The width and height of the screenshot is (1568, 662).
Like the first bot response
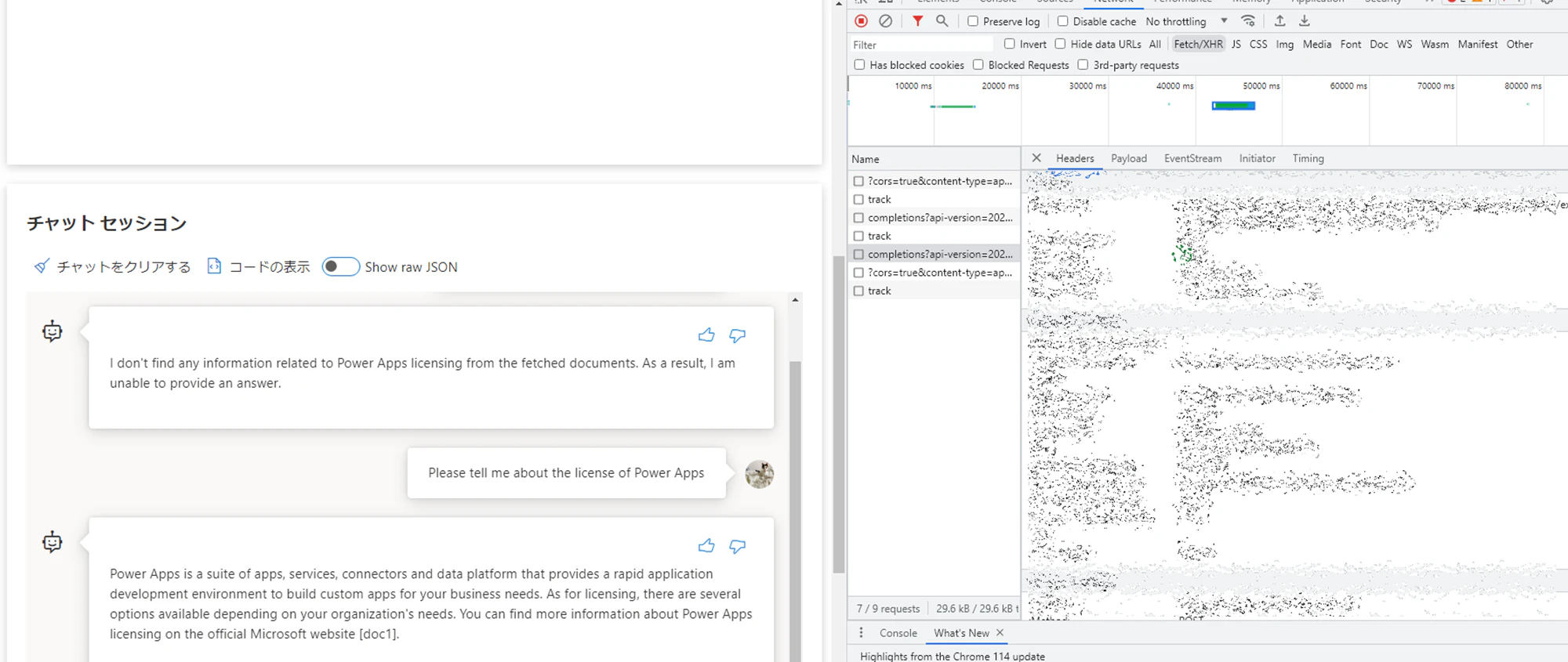[x=706, y=335]
